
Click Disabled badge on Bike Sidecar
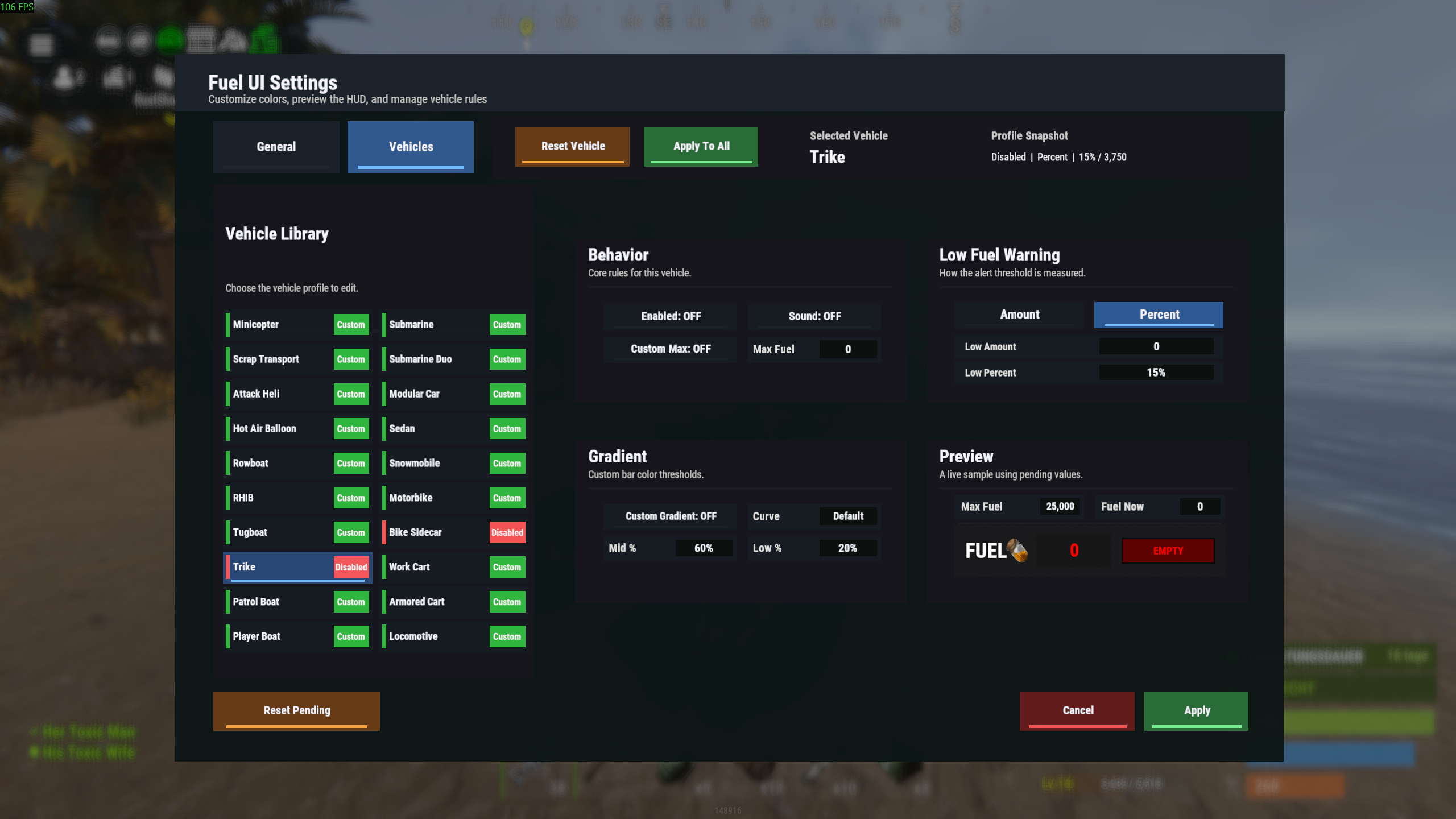click(507, 532)
